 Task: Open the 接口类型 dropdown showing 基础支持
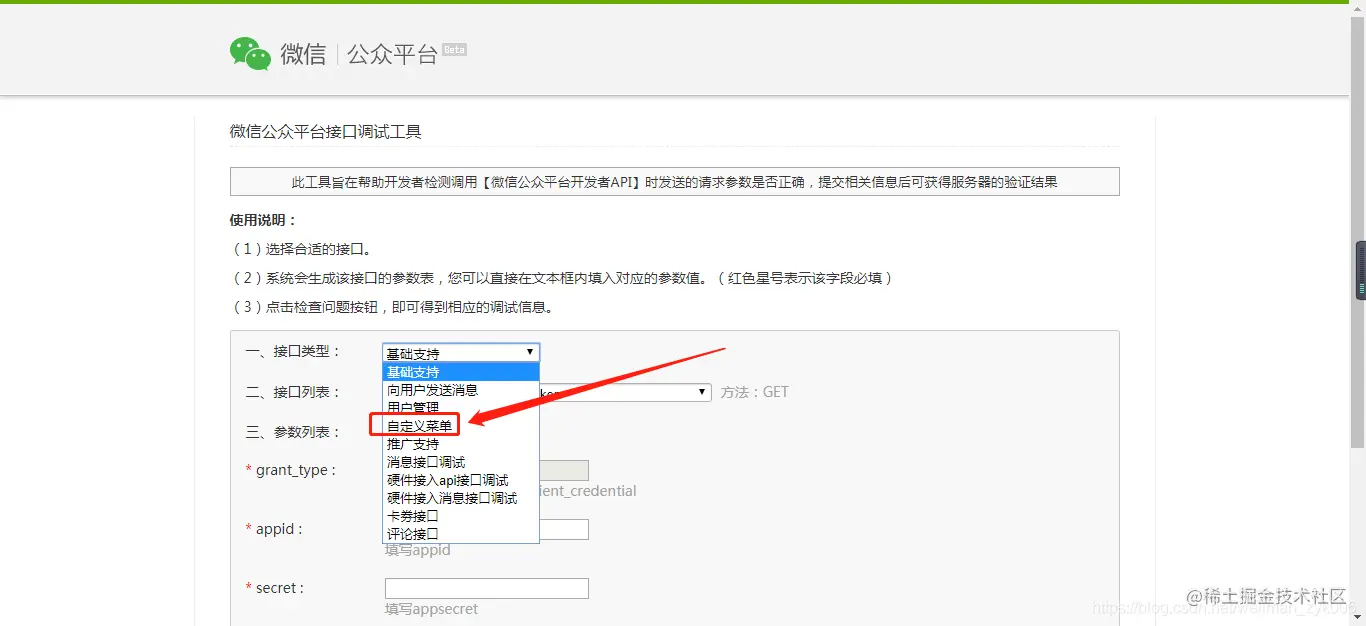[461, 352]
